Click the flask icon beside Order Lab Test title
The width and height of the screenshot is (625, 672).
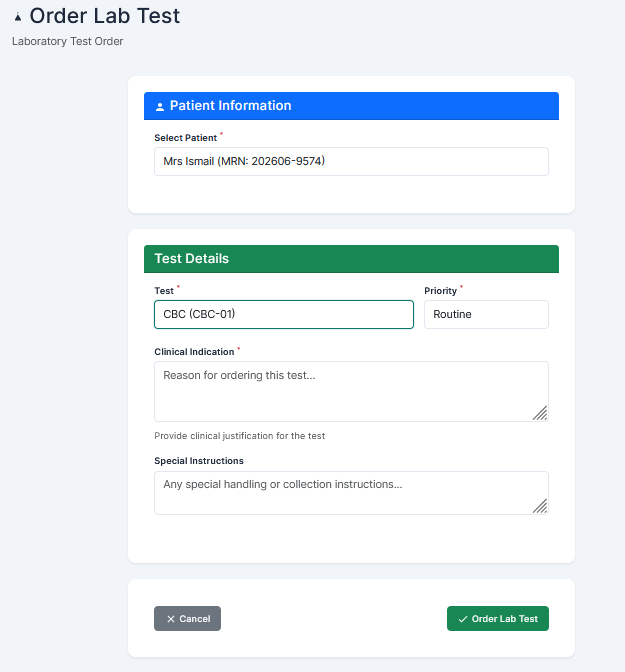(18, 17)
